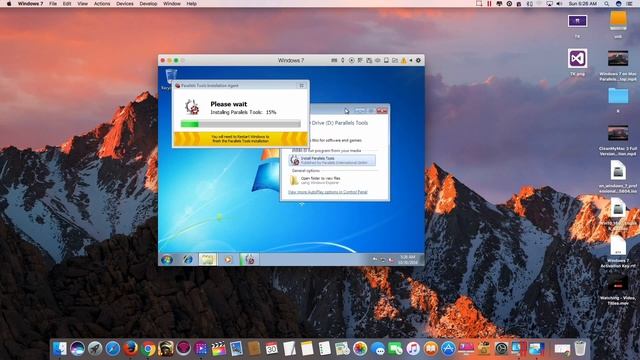Screen dimensions: 640x360
Task: Open Messages from the Dock
Action: click(378, 349)
